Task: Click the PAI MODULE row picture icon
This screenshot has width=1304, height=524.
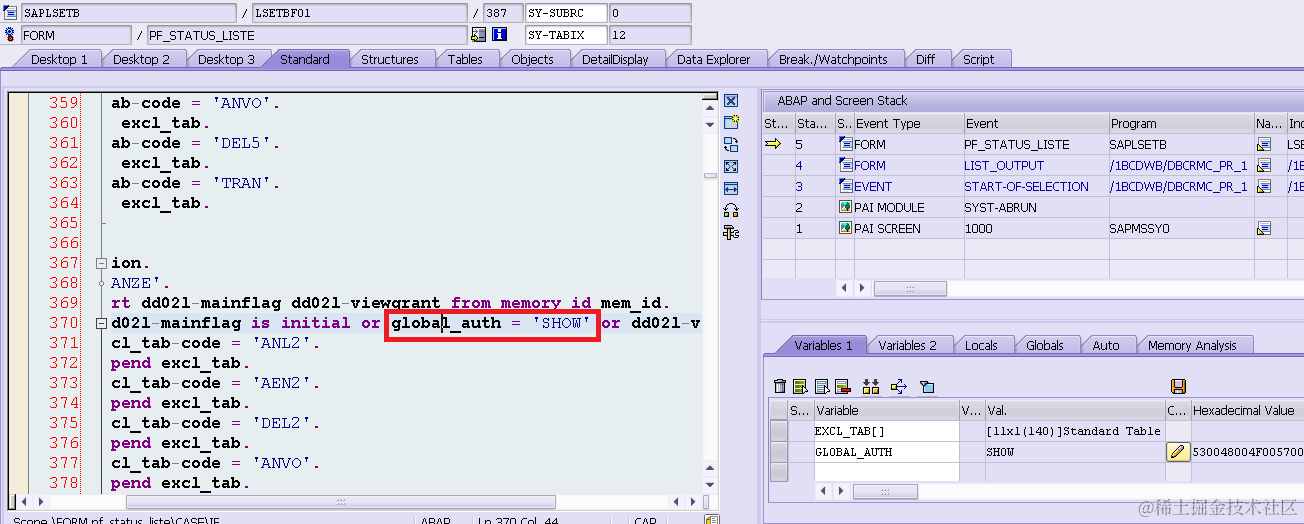Action: click(845, 208)
